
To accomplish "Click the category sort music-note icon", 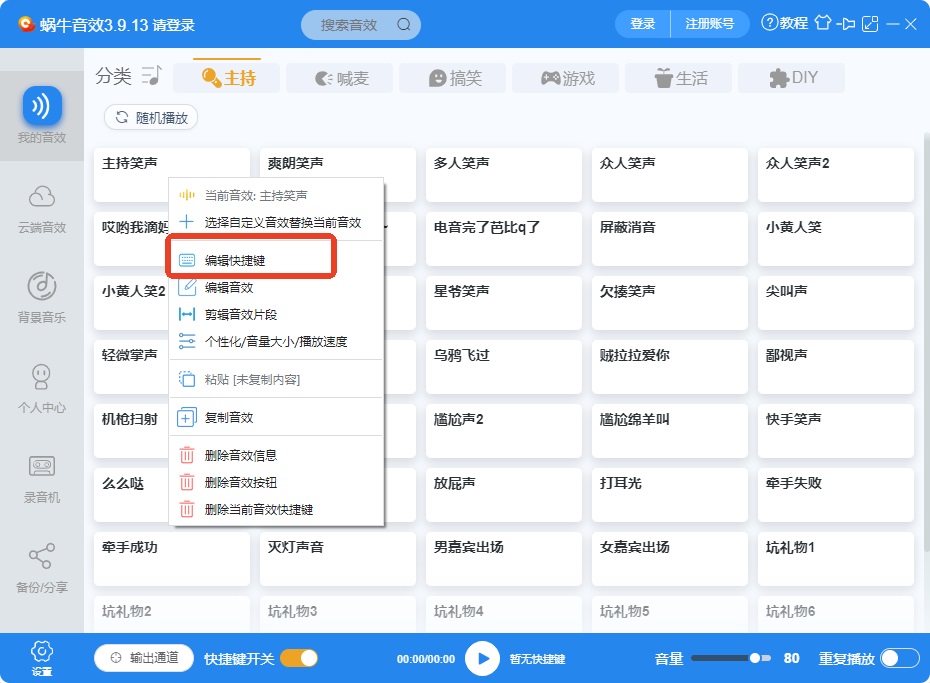I will point(151,76).
